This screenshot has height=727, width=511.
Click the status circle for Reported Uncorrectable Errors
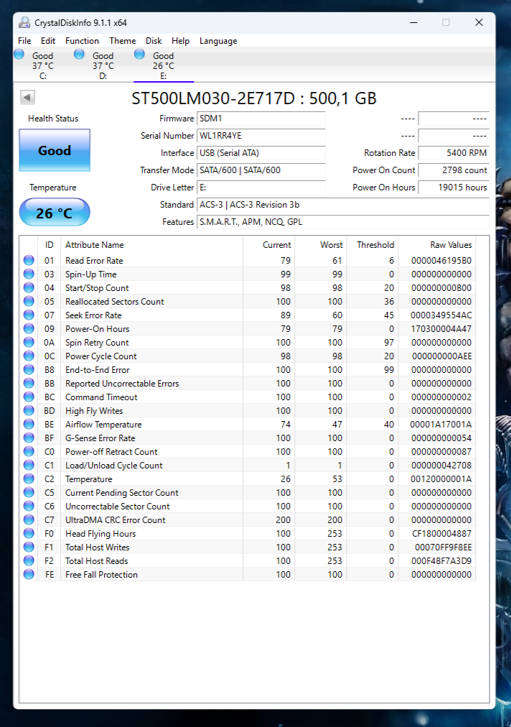tap(29, 383)
